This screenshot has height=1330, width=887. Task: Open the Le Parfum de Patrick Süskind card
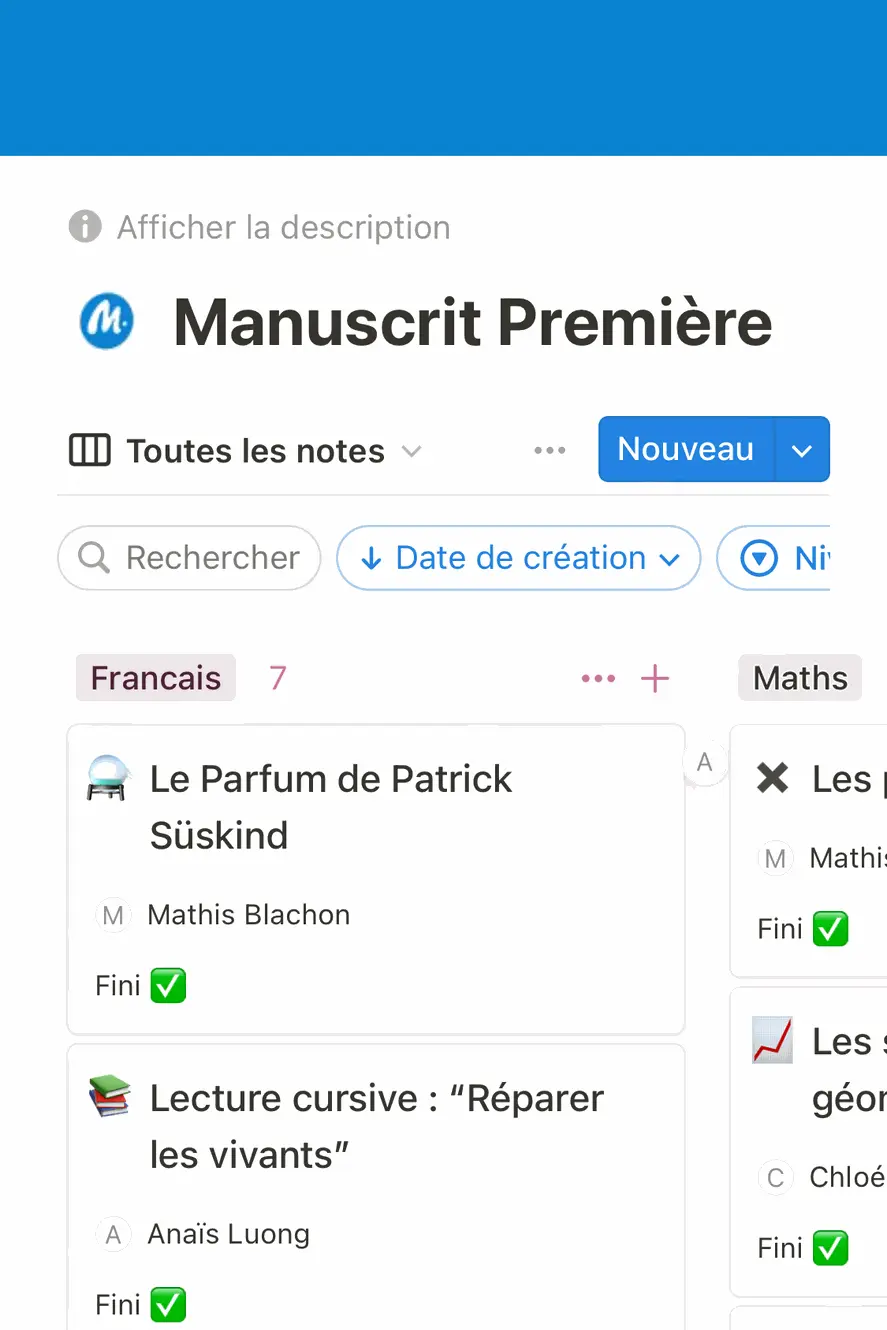point(376,880)
